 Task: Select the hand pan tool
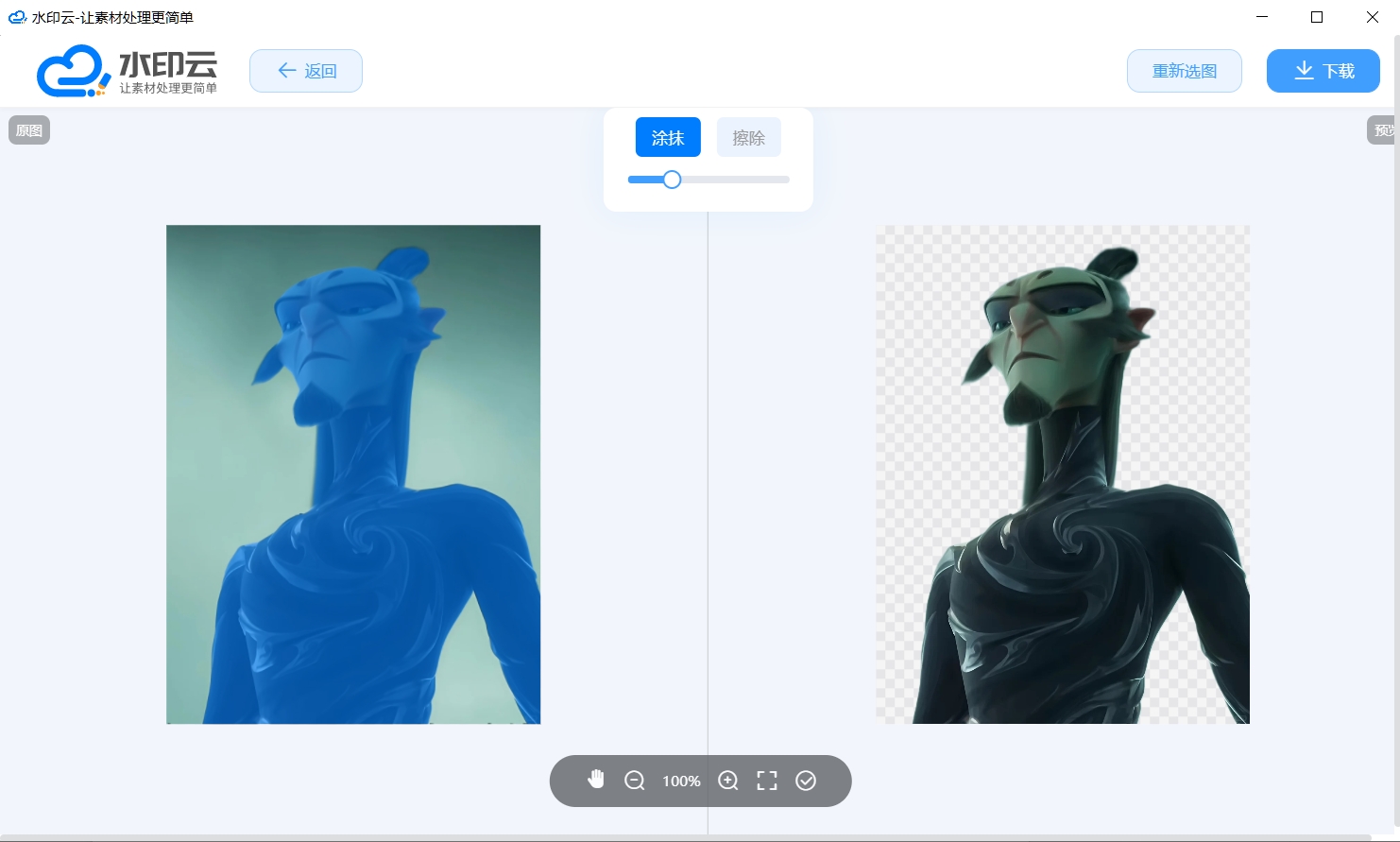tap(596, 780)
